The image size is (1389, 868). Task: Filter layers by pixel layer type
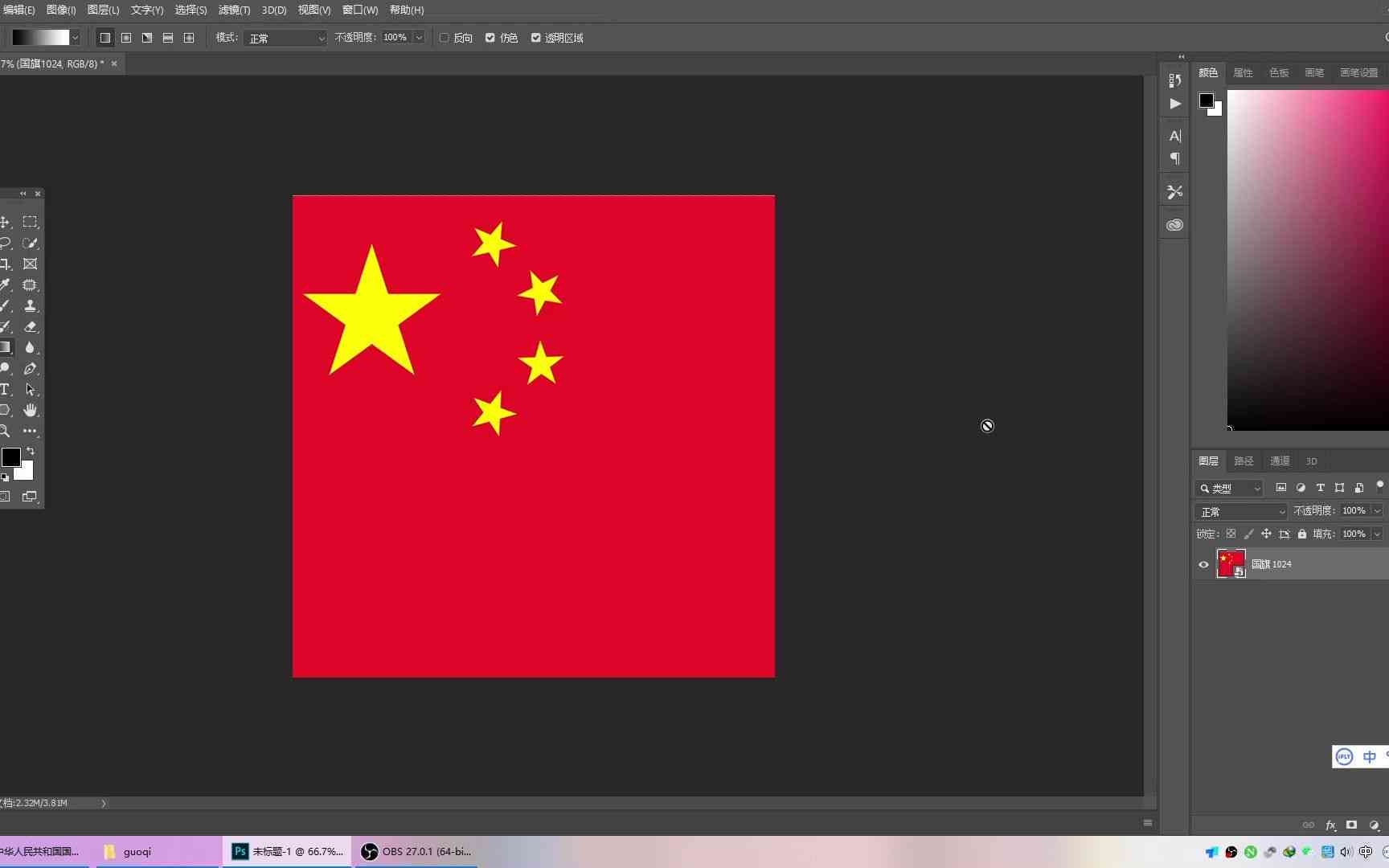point(1281,488)
